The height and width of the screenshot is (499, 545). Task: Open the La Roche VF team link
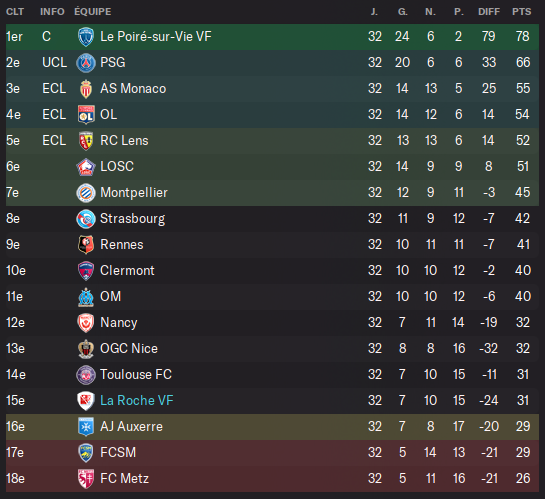coord(137,400)
